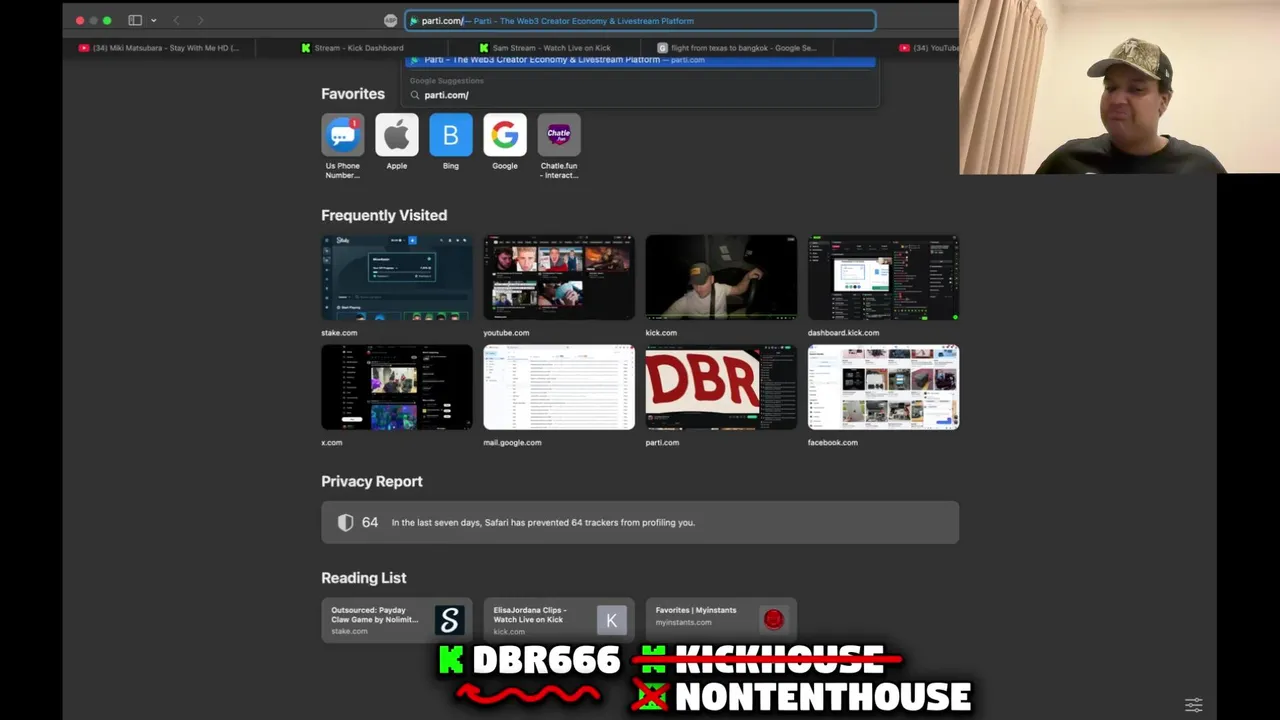Click the Kick favicon on Sam Stream tab

pos(484,48)
